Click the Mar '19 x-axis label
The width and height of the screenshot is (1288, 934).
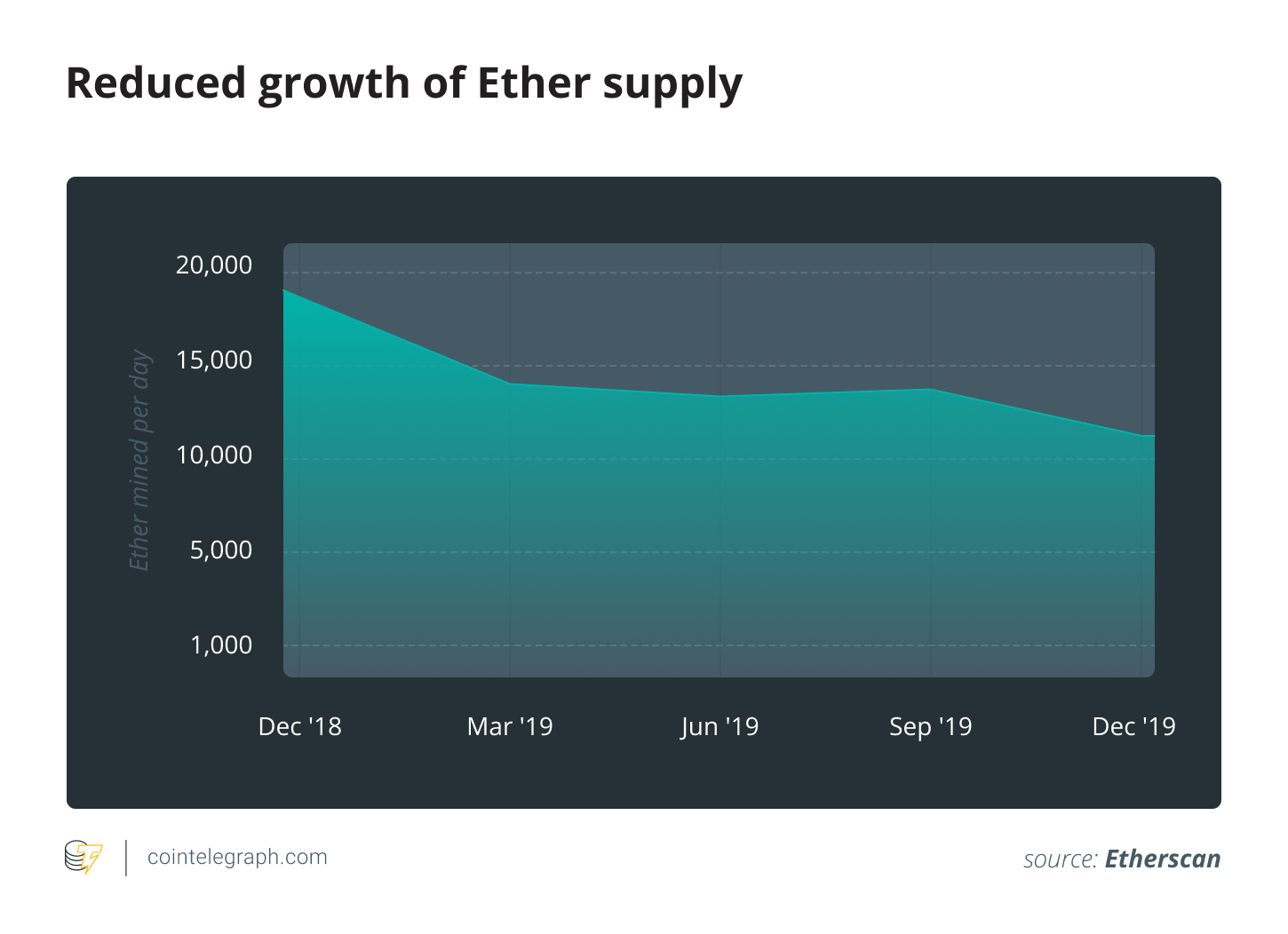click(x=510, y=726)
